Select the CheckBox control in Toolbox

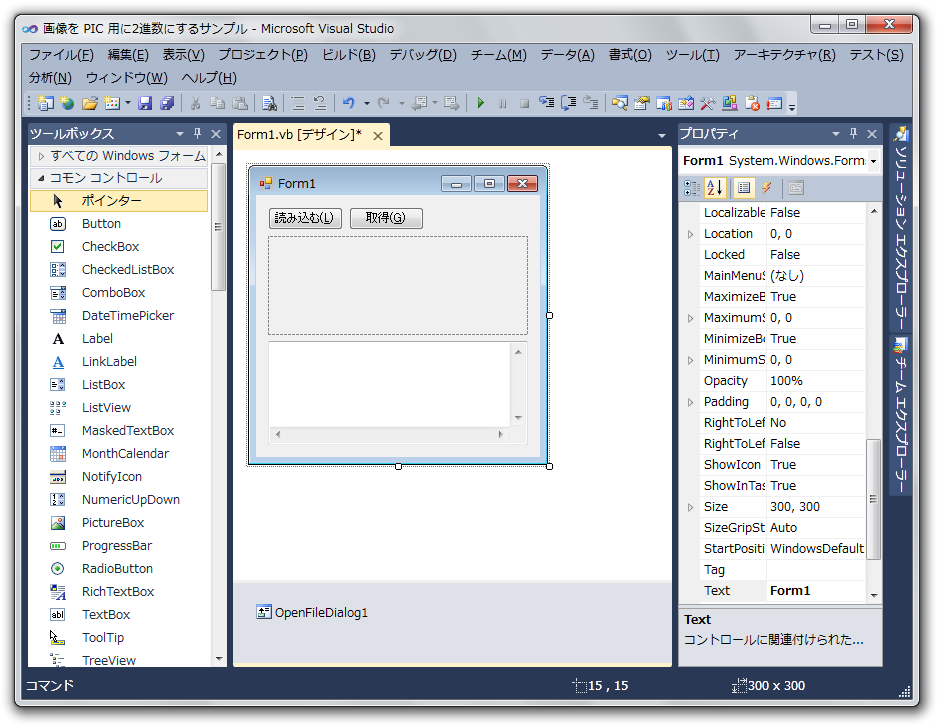point(118,246)
